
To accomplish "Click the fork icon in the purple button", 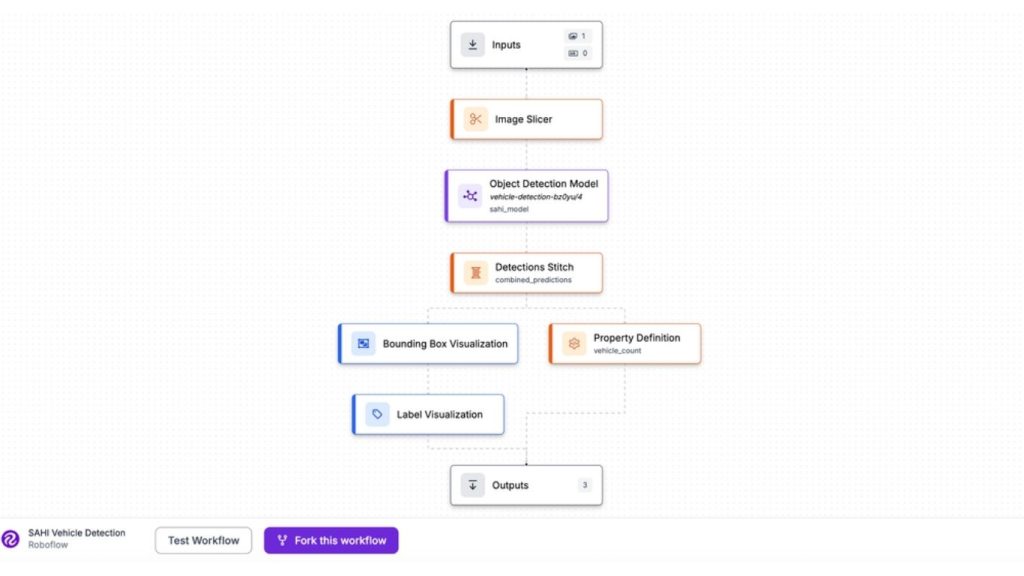I will (x=281, y=540).
